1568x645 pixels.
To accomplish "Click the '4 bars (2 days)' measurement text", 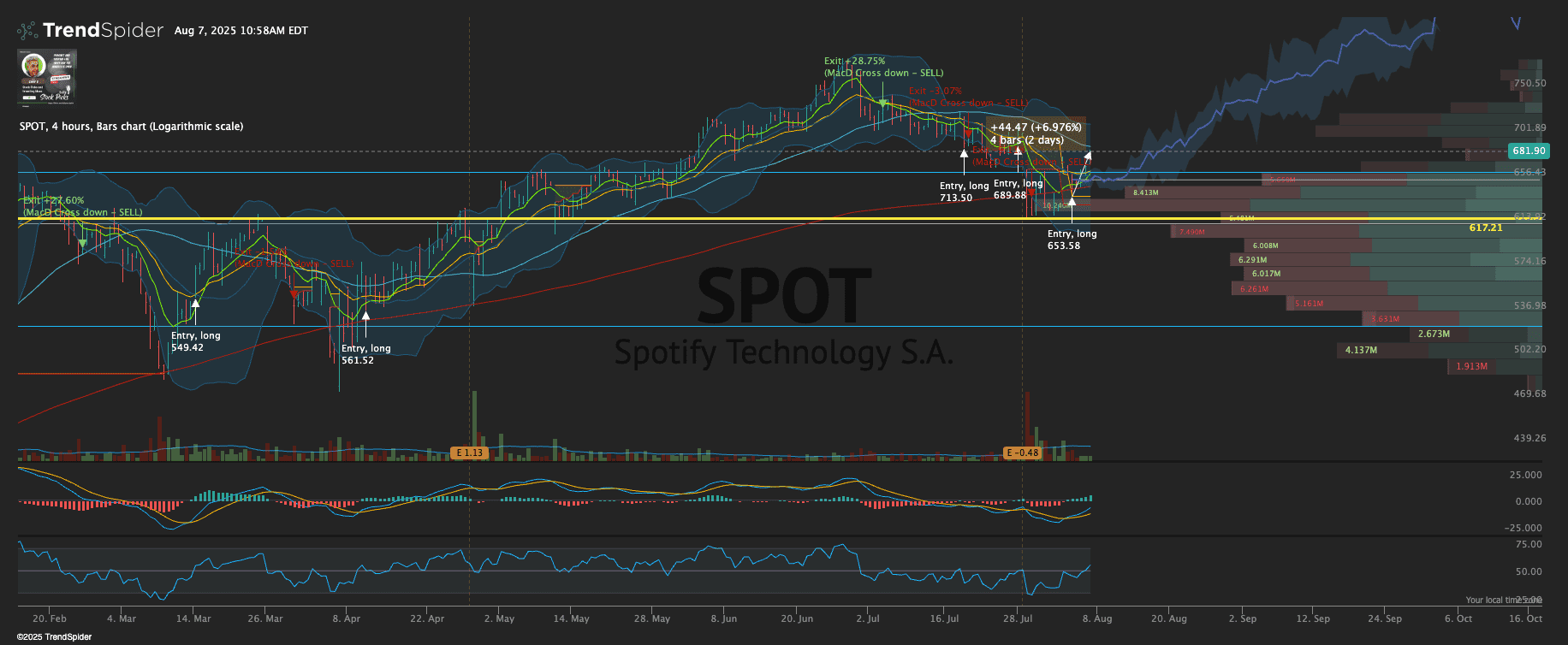I will pos(1027,140).
